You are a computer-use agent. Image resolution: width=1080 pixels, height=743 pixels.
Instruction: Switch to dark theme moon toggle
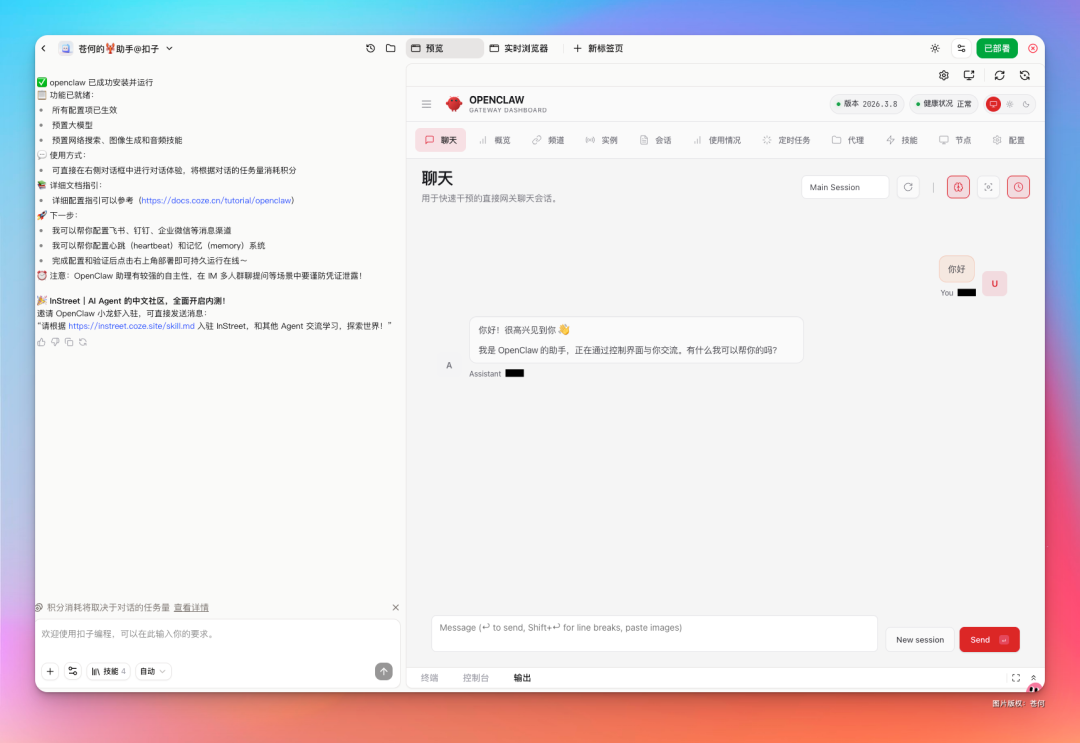(1026, 104)
